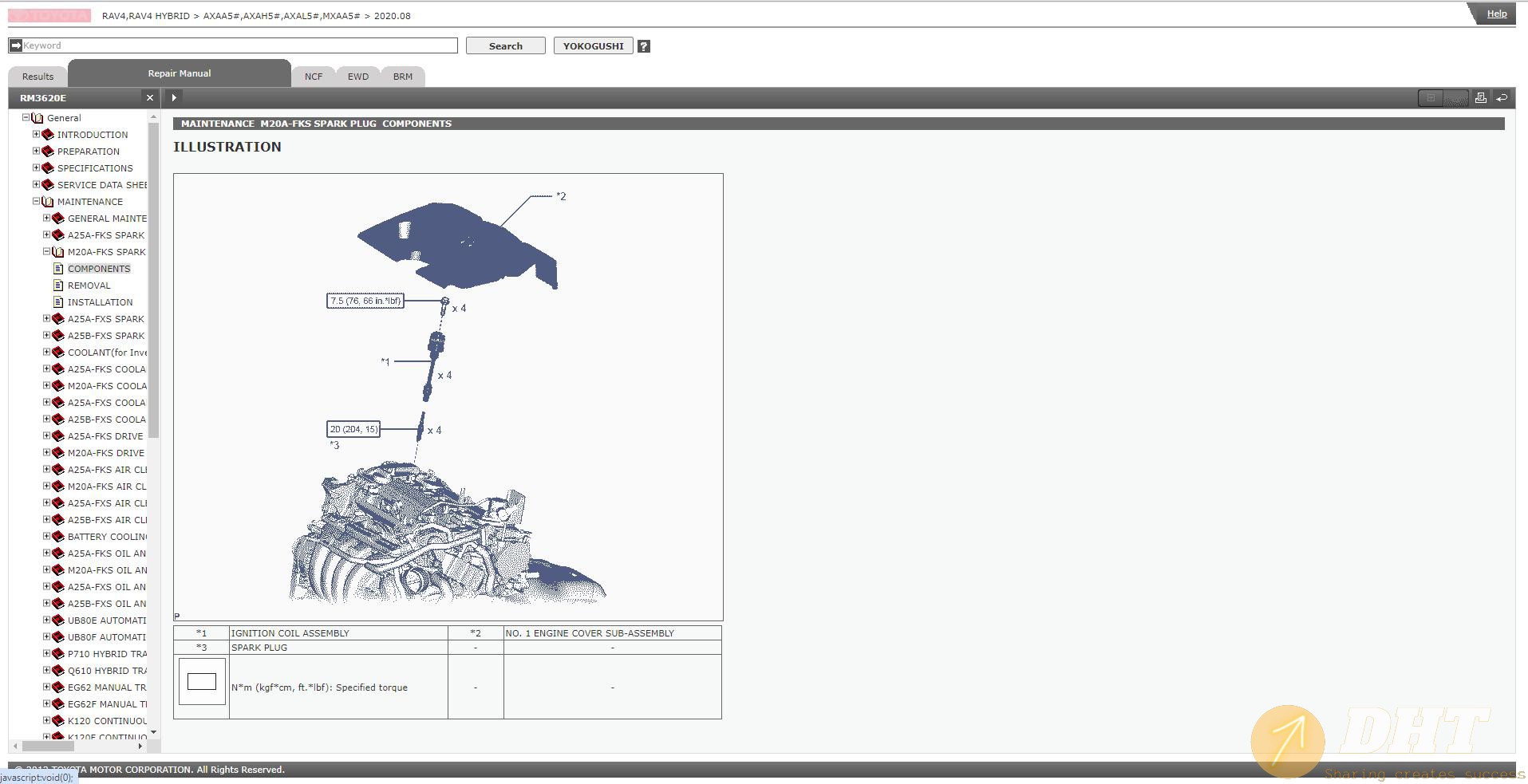Expand the EG62F MANUAL tree node
The height and width of the screenshot is (784, 1528).
point(46,703)
